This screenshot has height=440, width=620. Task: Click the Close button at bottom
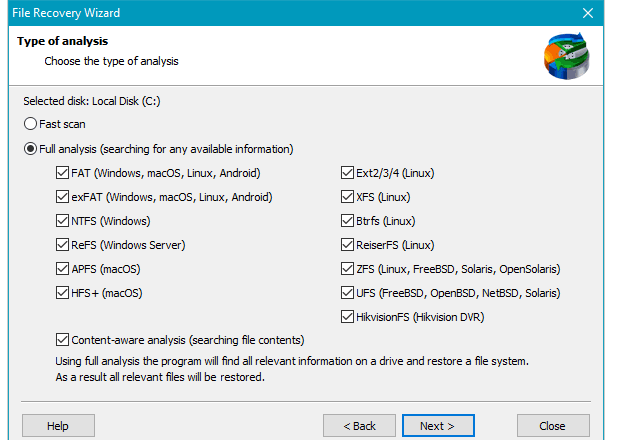pos(553,426)
